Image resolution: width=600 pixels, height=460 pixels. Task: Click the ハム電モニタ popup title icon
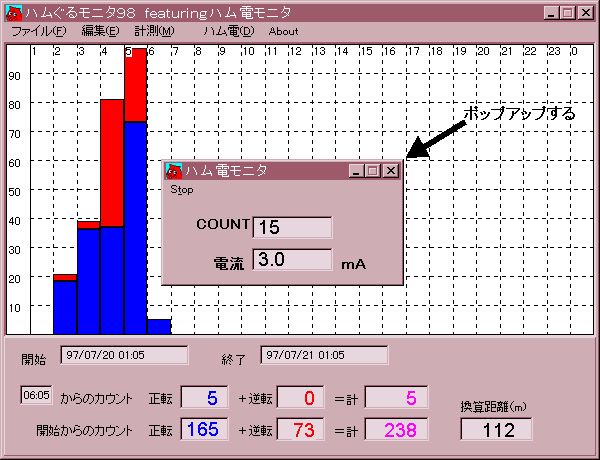pyautogui.click(x=174, y=171)
